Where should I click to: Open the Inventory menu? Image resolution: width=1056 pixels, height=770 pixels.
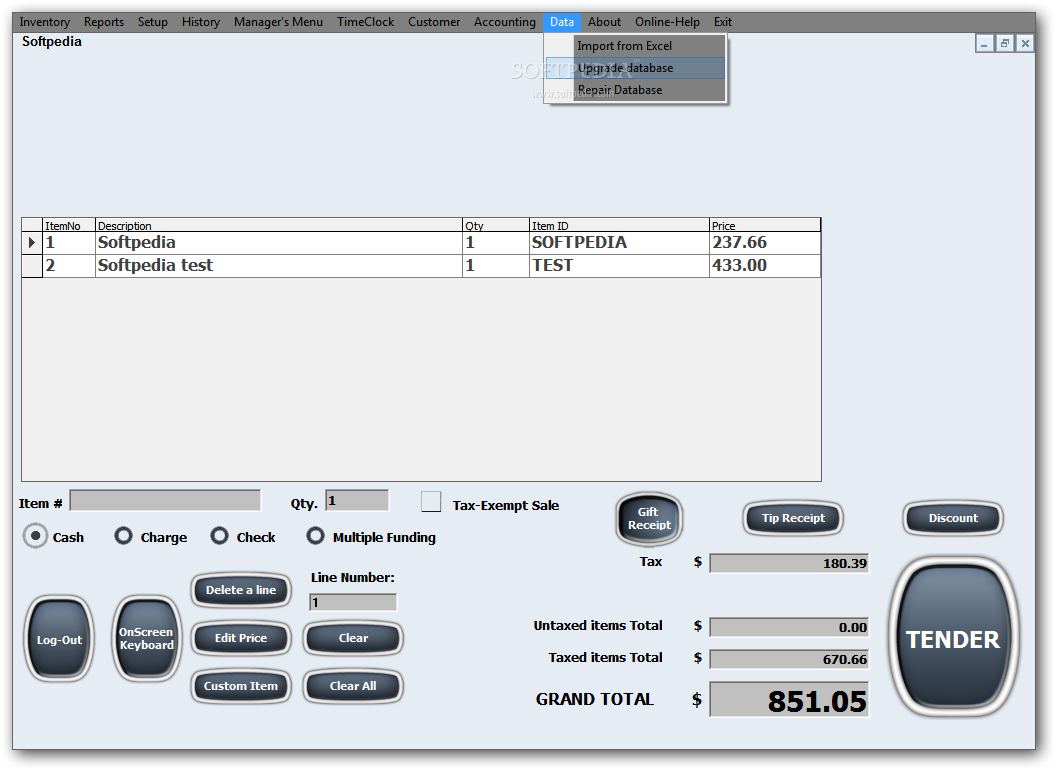pos(44,22)
